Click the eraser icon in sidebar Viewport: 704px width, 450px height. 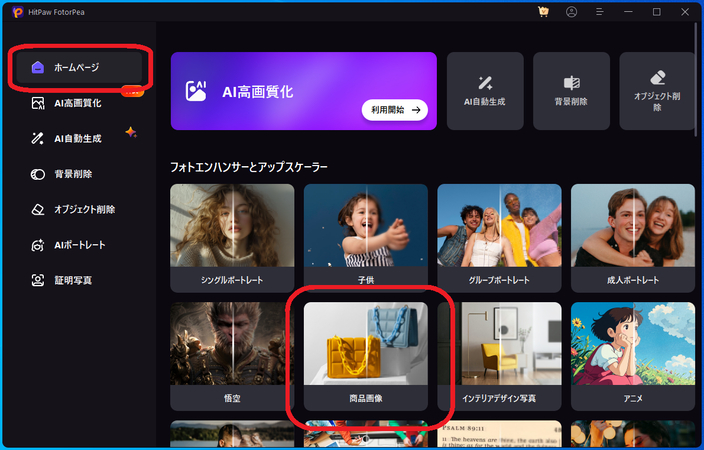point(38,209)
